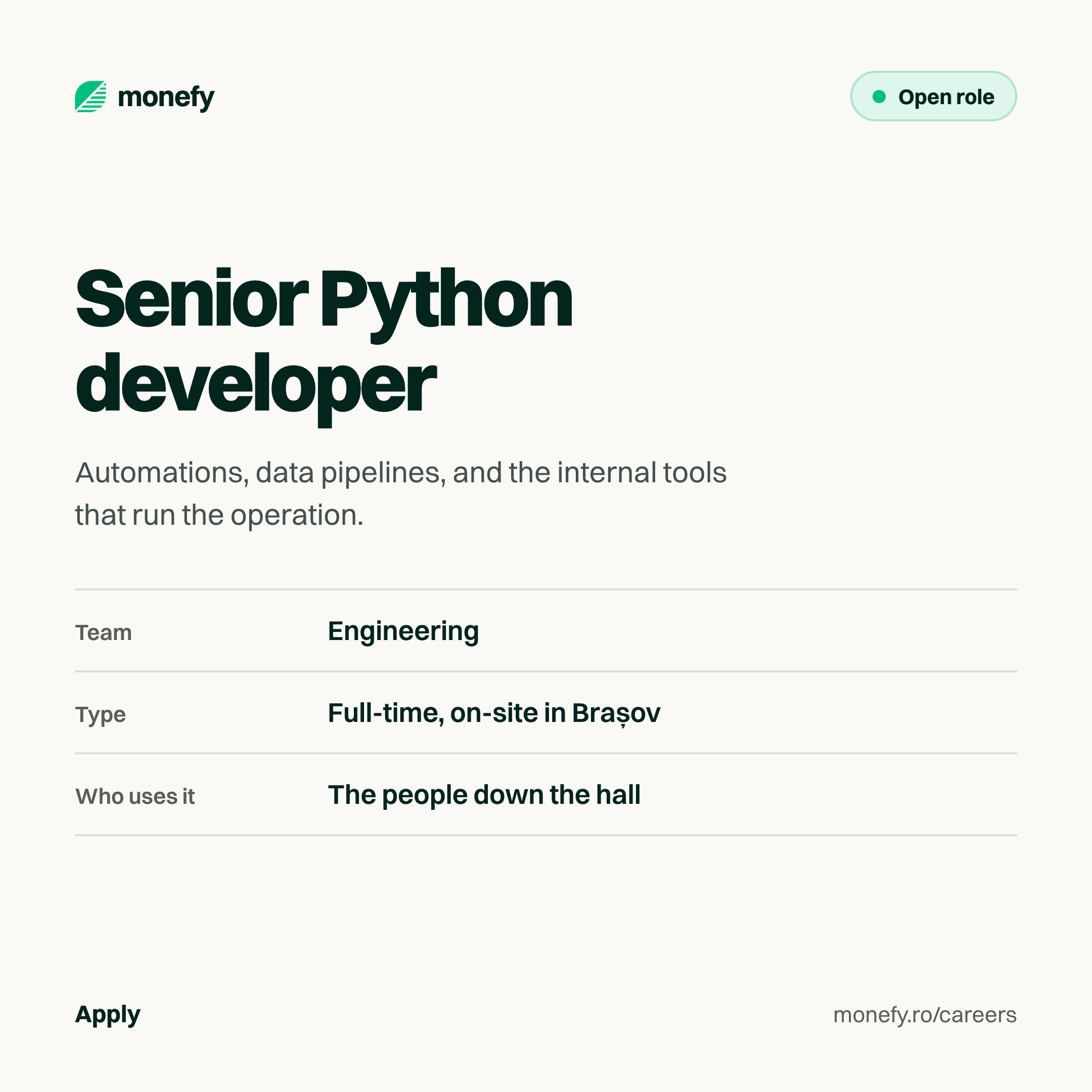This screenshot has height=1092, width=1092.
Task: Click the green status dot in badge
Action: click(x=879, y=97)
